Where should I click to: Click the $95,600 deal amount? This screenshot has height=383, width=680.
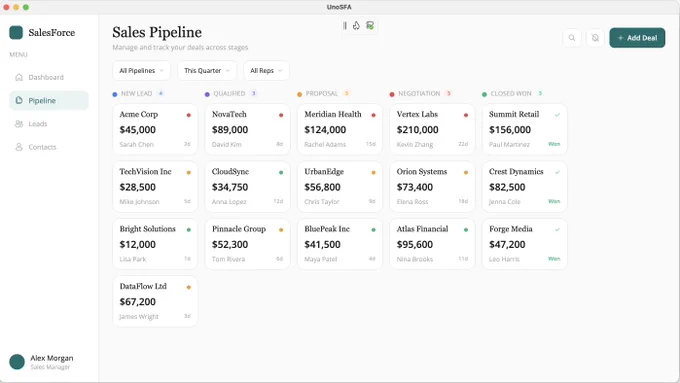pyautogui.click(x=415, y=244)
